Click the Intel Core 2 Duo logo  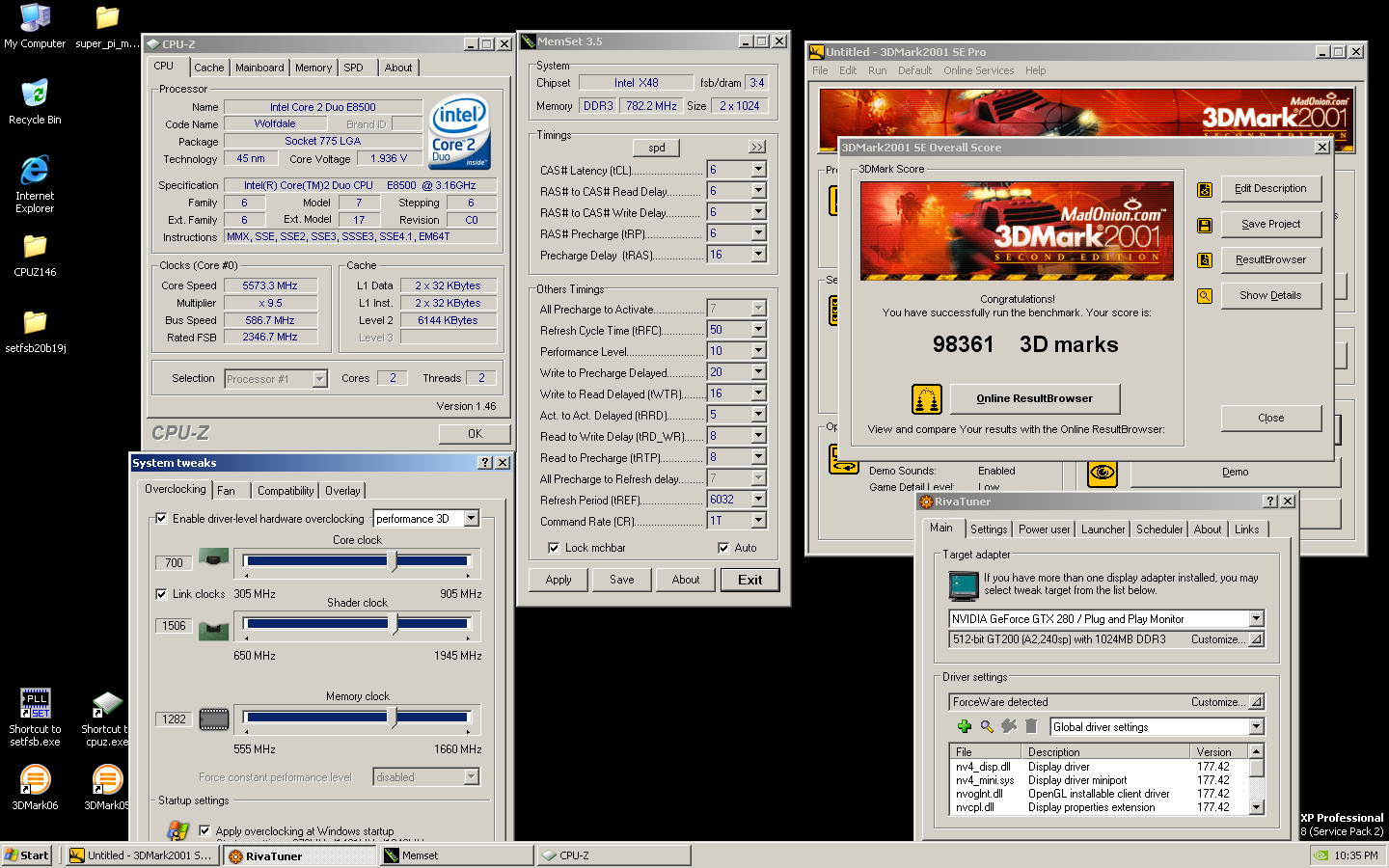pyautogui.click(x=459, y=131)
